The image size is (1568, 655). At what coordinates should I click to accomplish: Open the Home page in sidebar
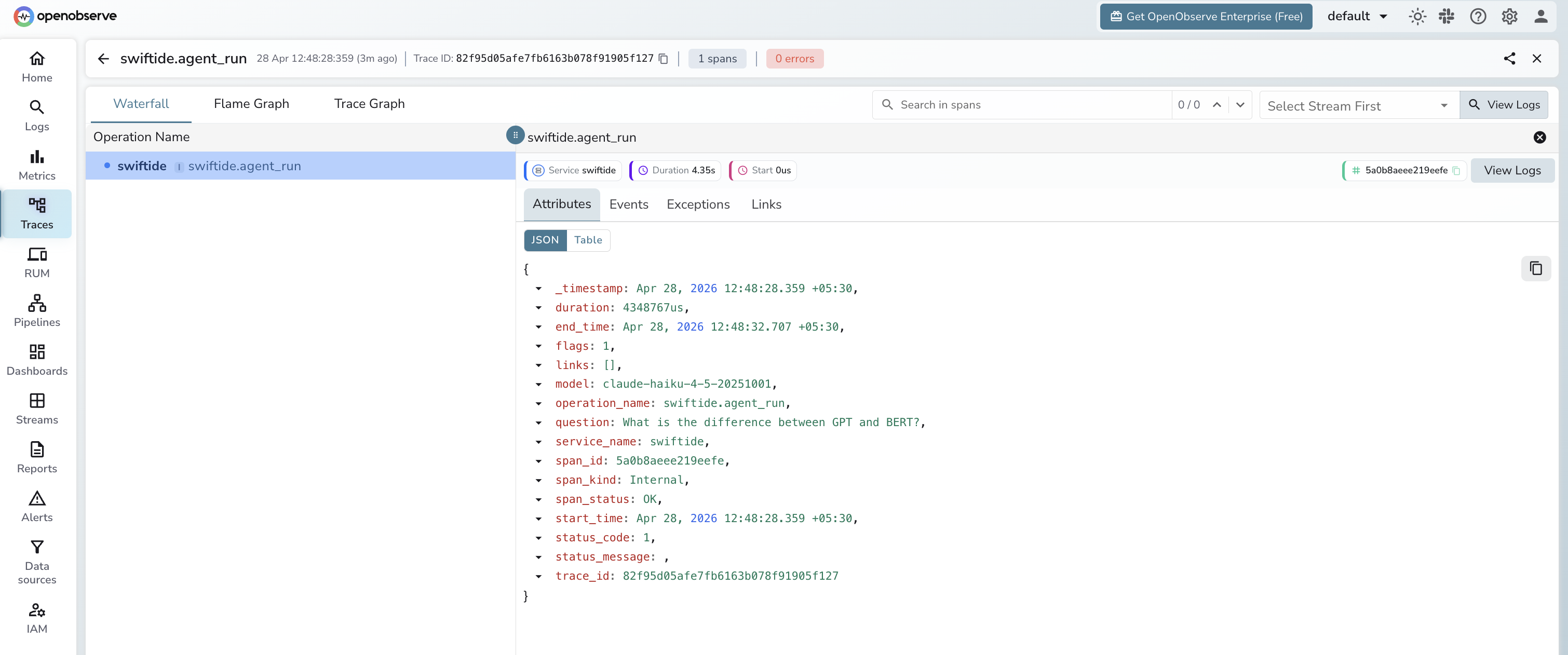(36, 67)
